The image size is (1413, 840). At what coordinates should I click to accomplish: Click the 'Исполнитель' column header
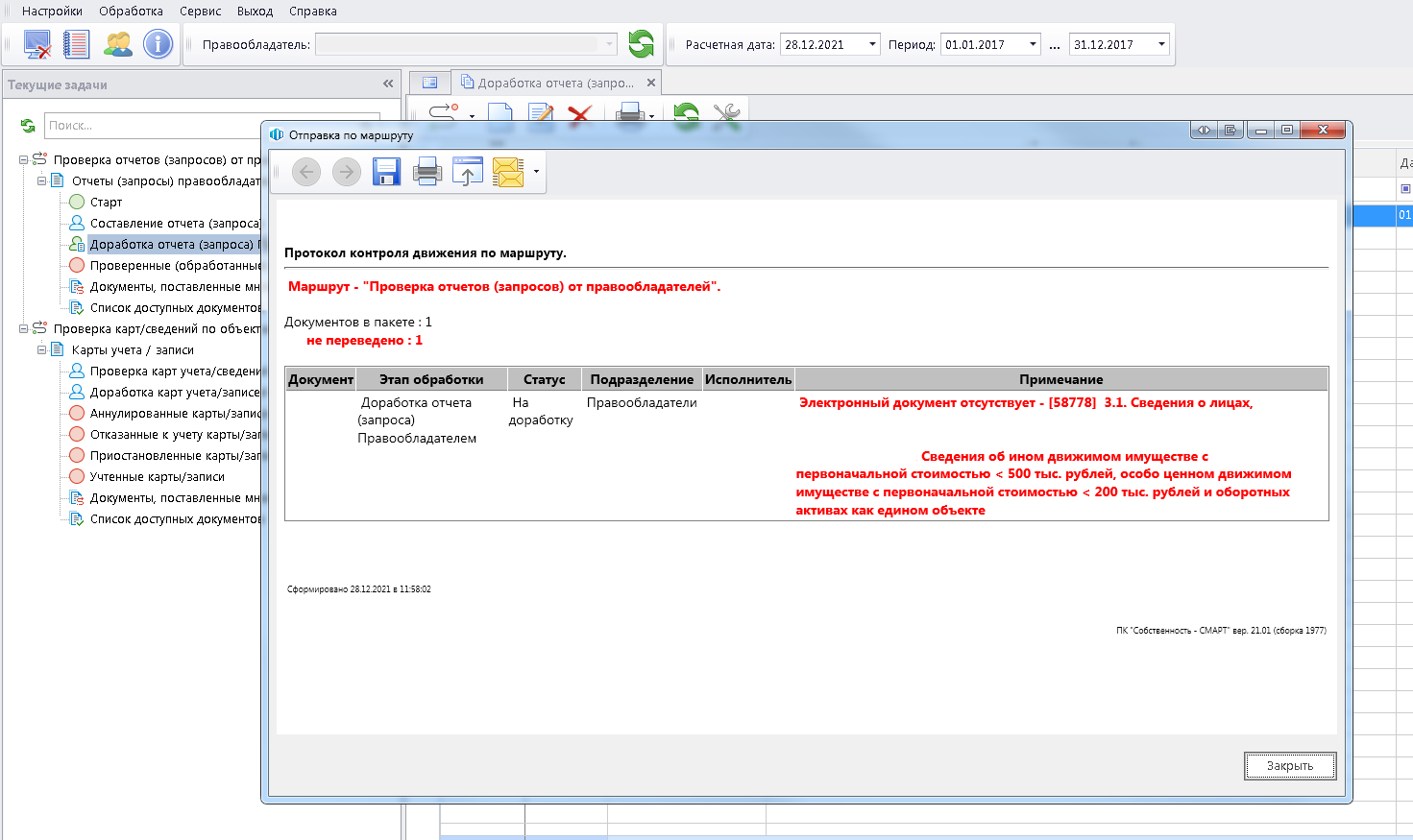point(748,379)
